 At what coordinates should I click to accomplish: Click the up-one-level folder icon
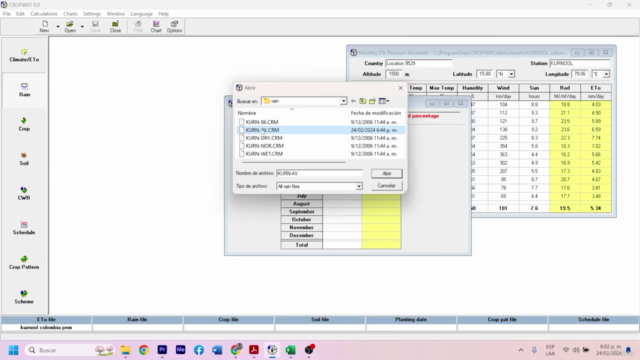[362, 101]
